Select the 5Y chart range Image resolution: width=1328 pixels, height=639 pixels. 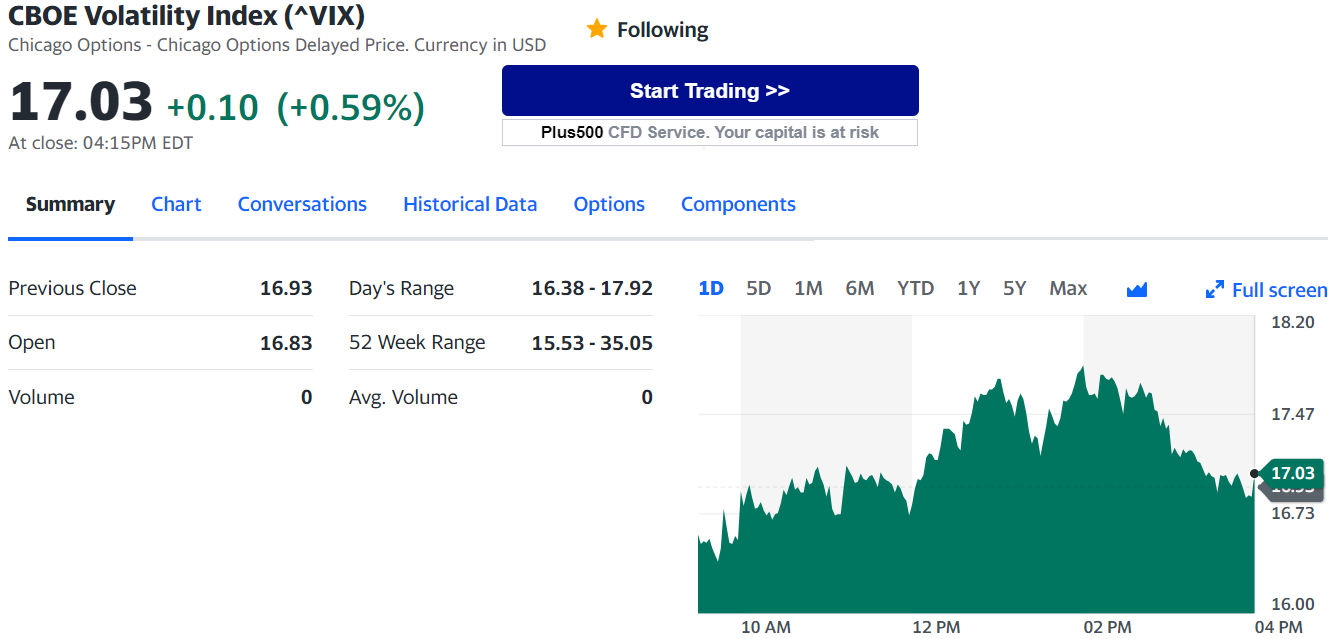(x=1014, y=288)
